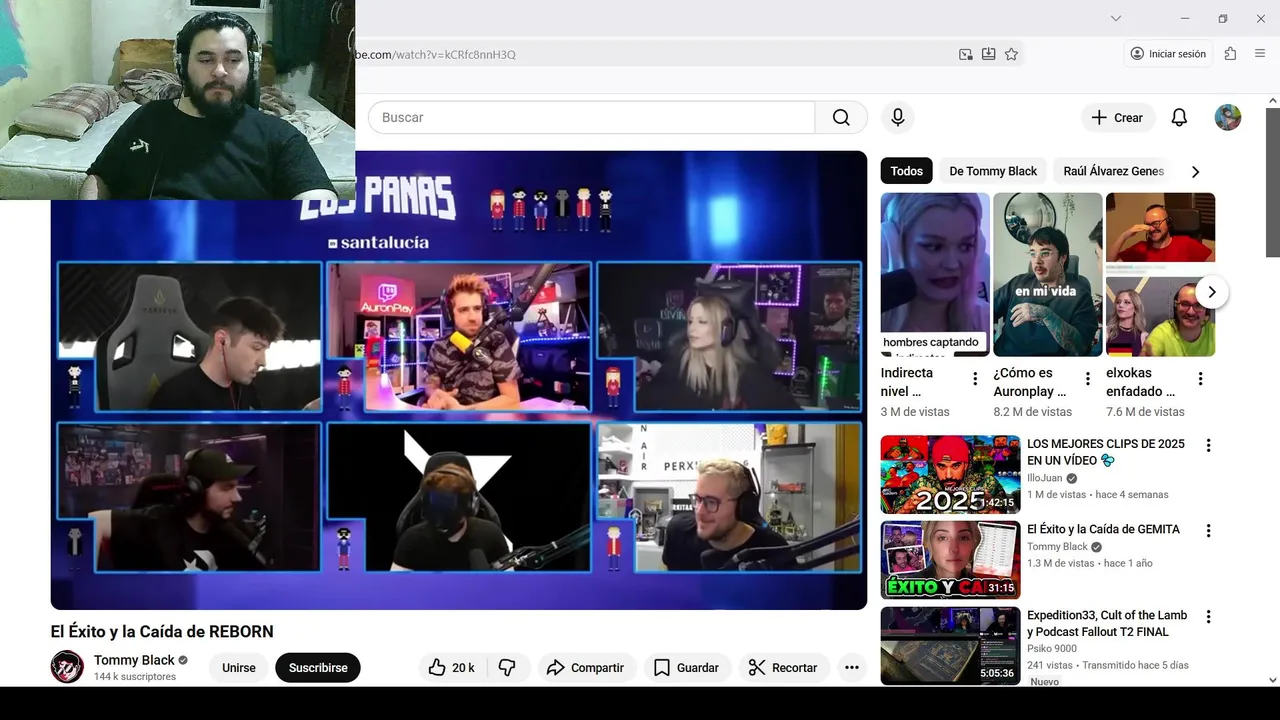This screenshot has height=720, width=1280.
Task: Open elxokas enfadado short thumbnail
Action: [1160, 274]
